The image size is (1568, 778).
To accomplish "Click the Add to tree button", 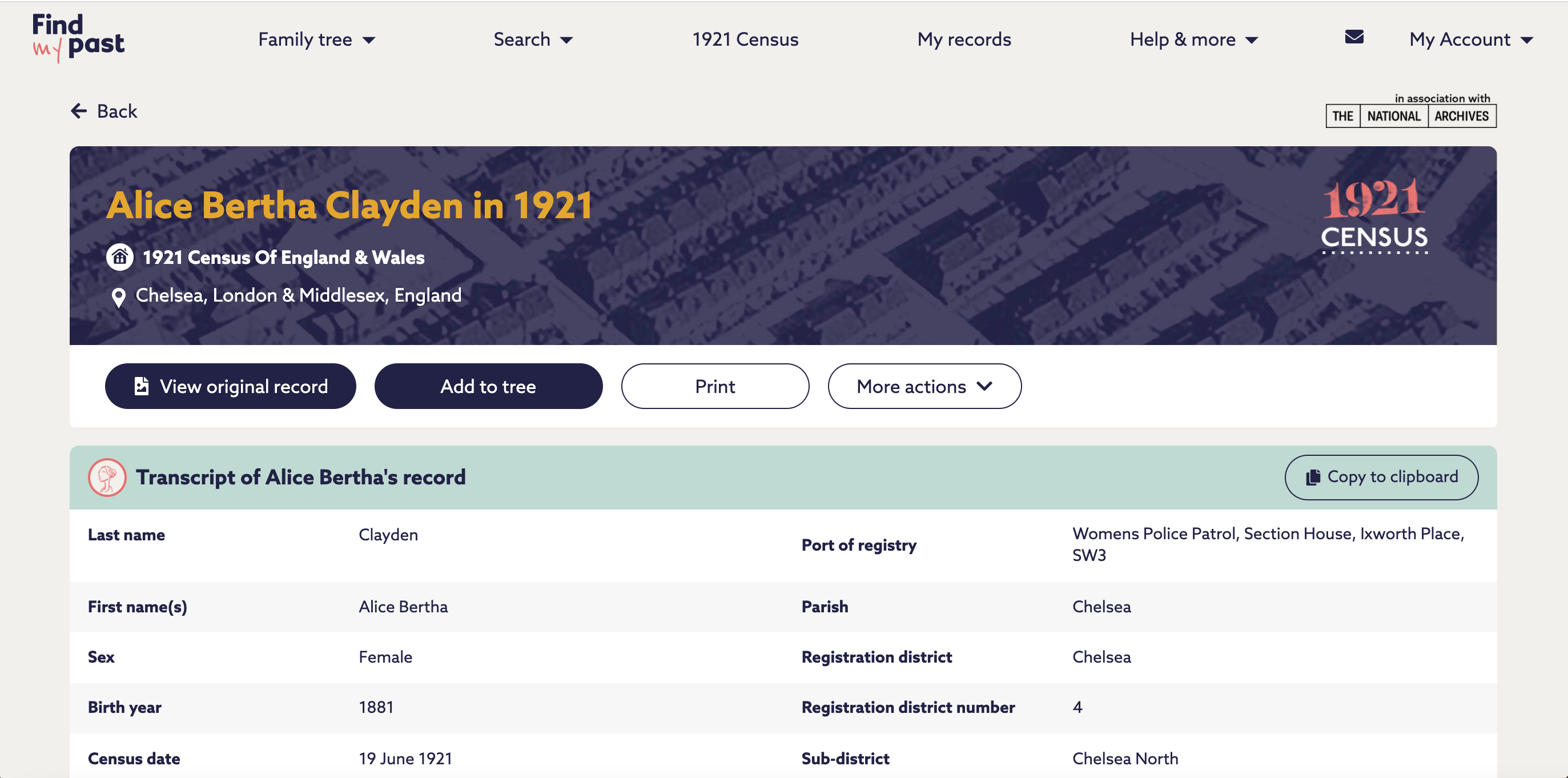I will [x=488, y=387].
